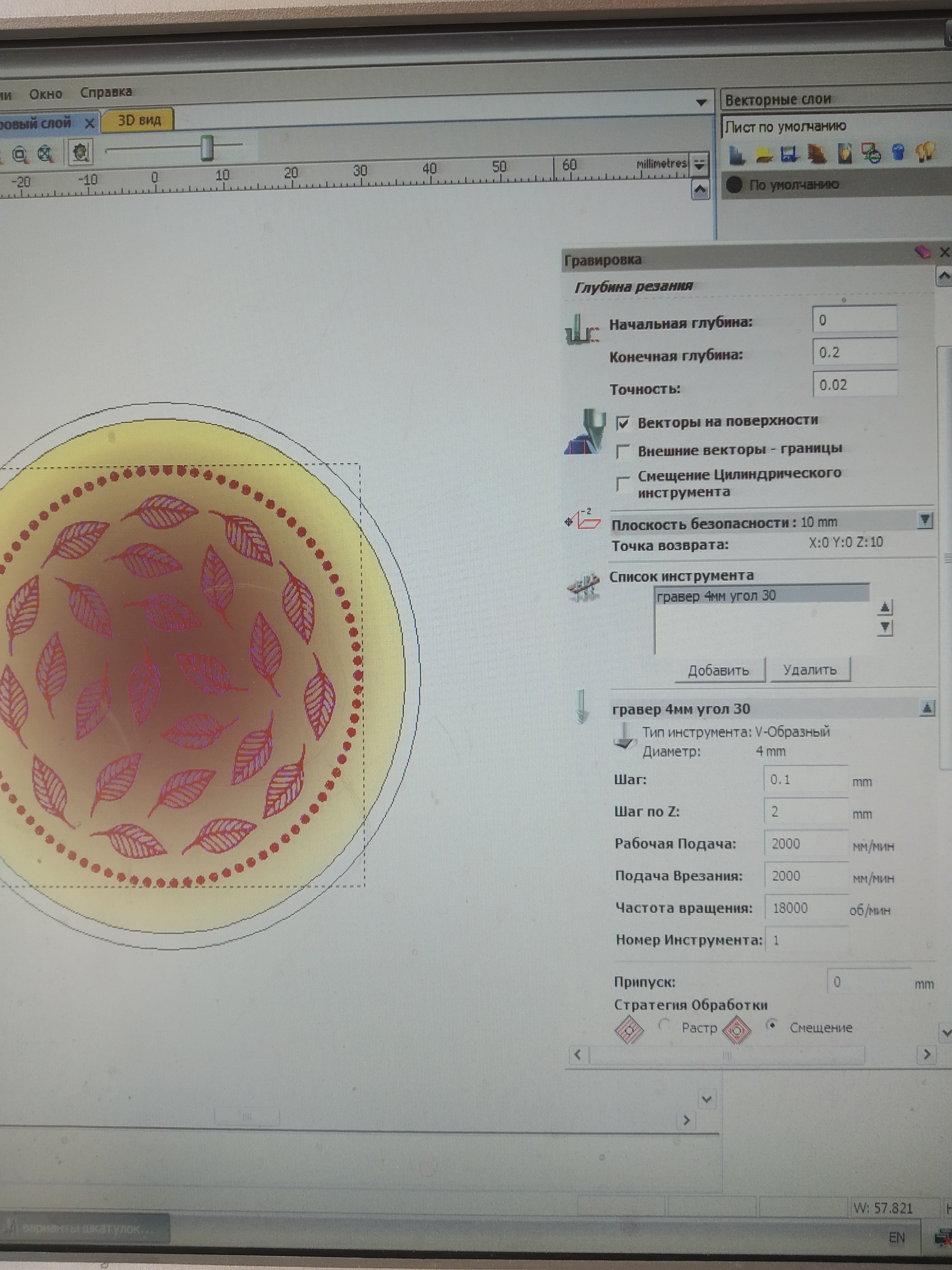Toggle Векторы на поверхности checkbox

(x=623, y=424)
